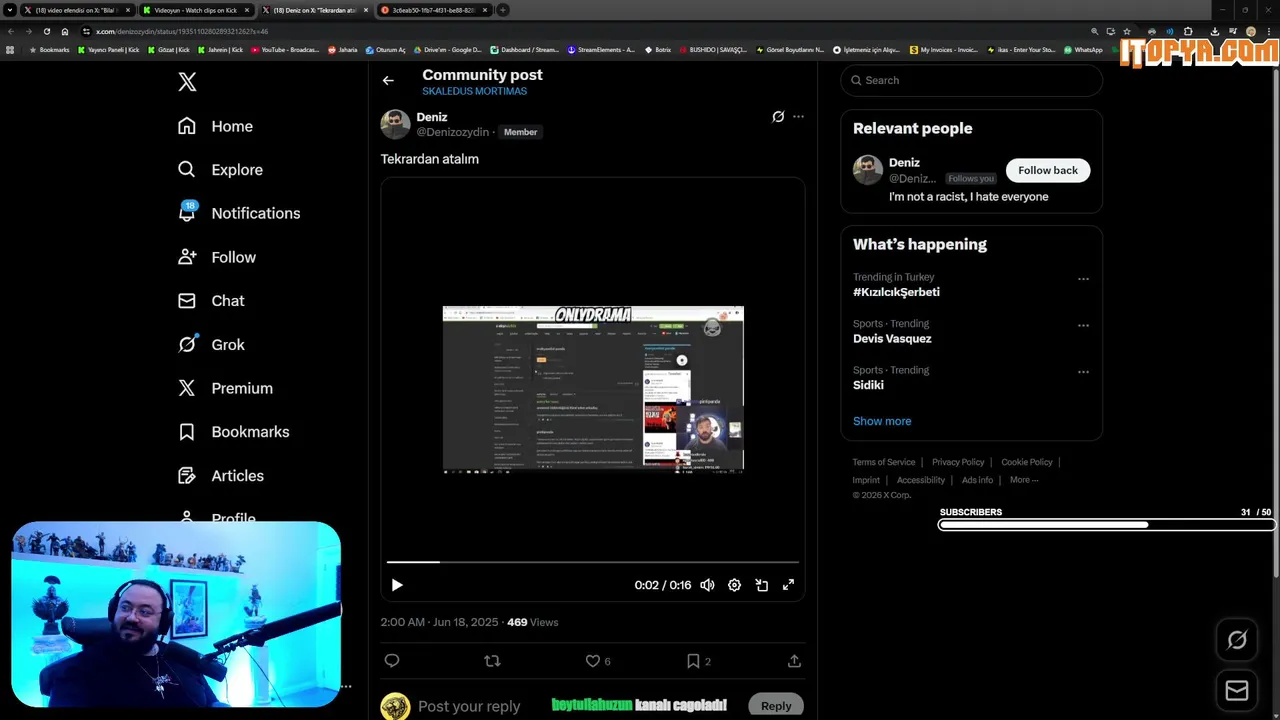
Task: Click the Reply button
Action: pyautogui.click(x=776, y=706)
